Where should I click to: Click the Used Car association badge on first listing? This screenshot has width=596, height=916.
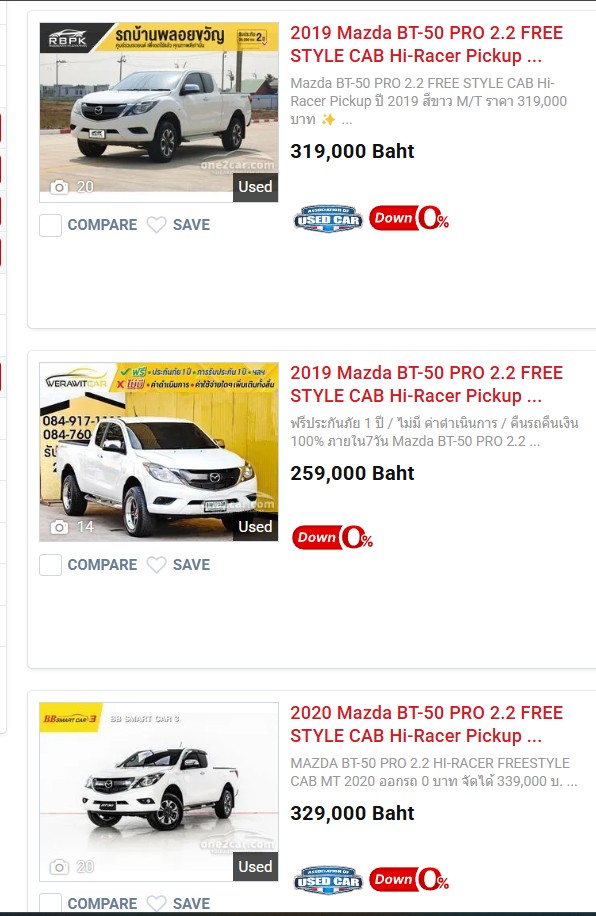click(x=328, y=219)
